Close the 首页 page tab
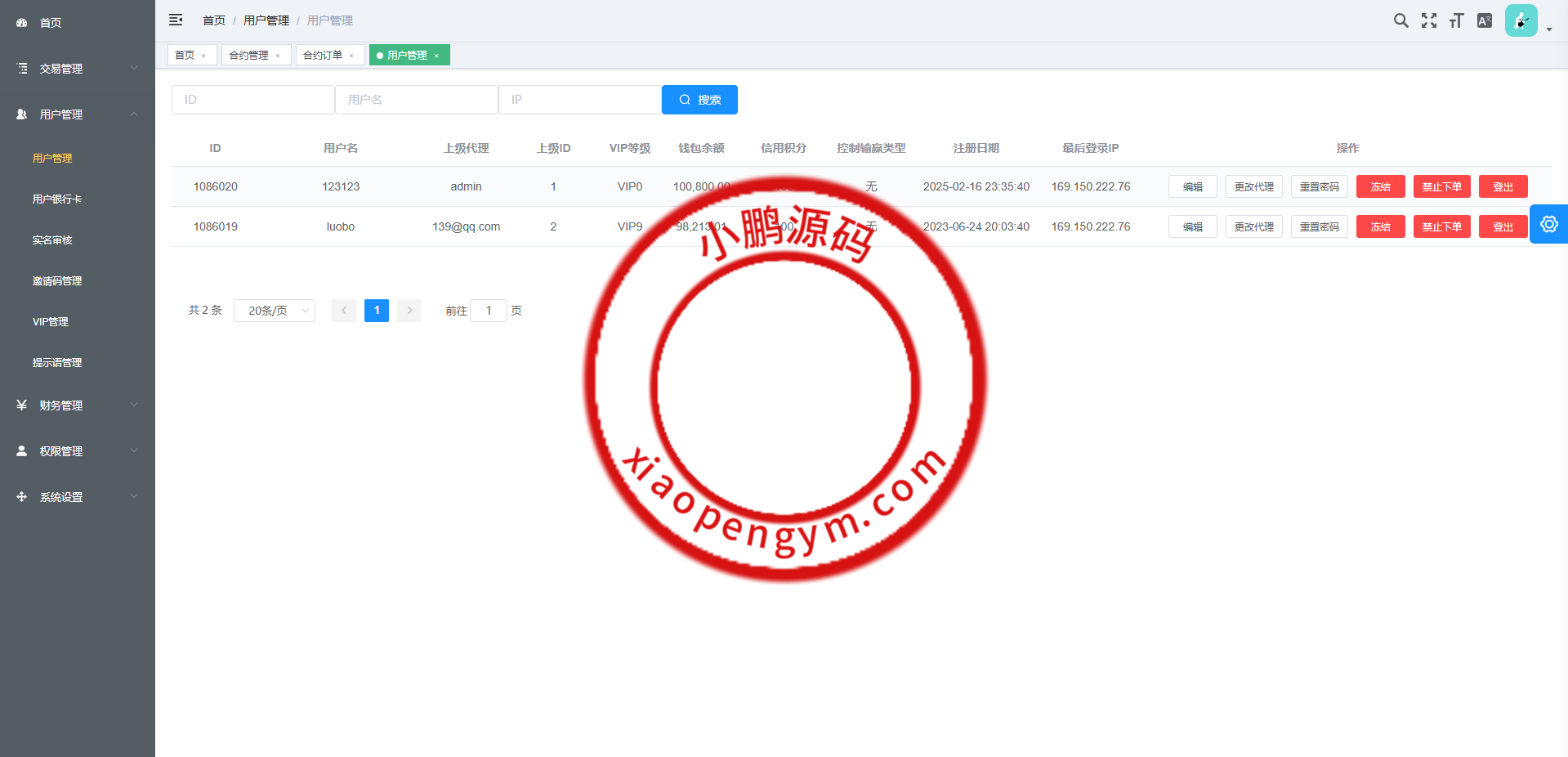 click(203, 56)
